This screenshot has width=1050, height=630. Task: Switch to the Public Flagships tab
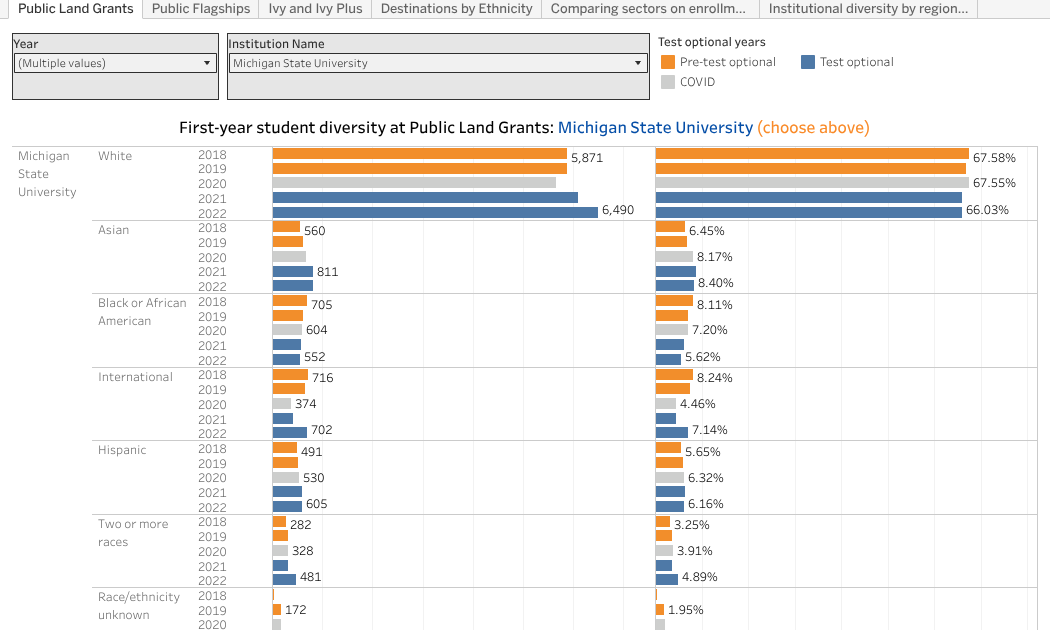point(200,10)
